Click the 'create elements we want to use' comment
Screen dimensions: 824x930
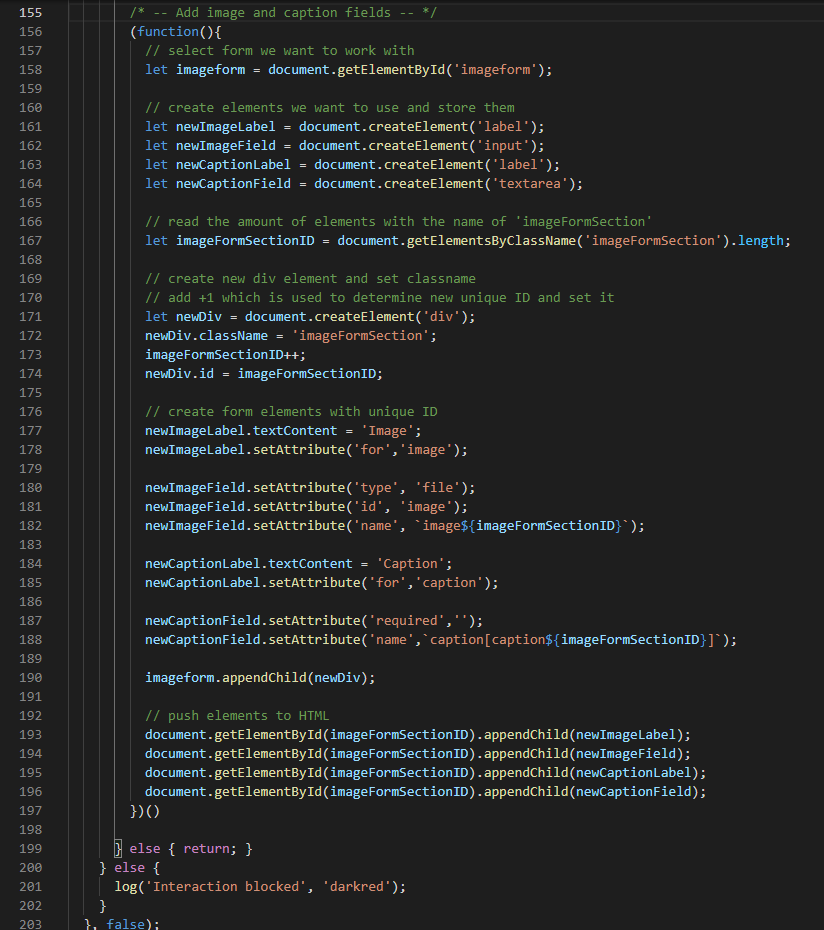tap(330, 107)
